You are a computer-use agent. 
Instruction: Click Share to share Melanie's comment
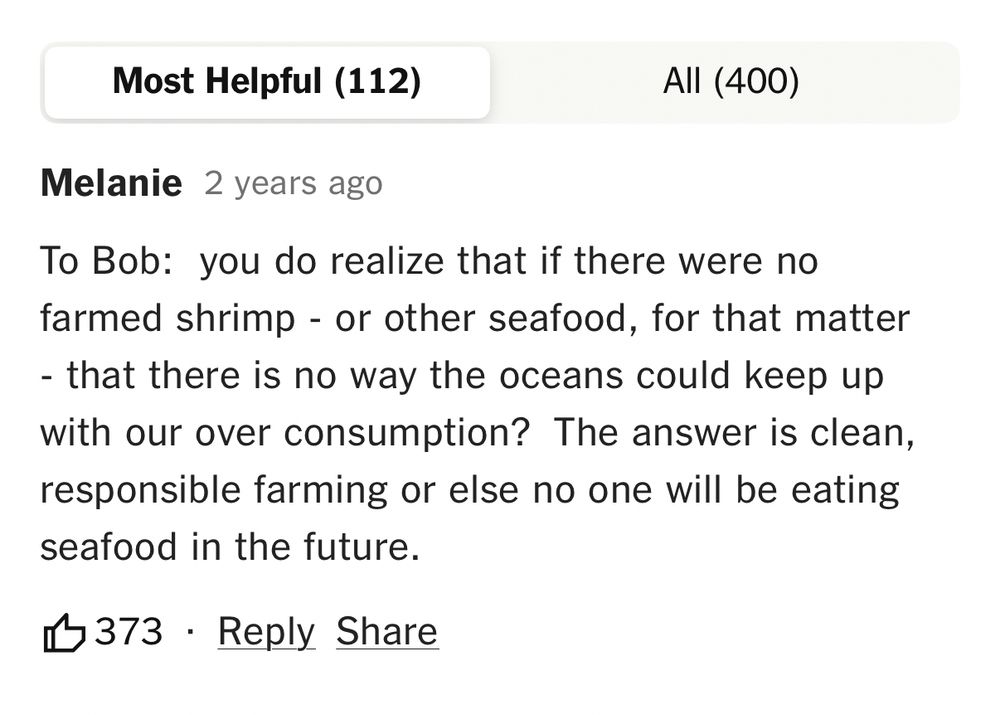click(x=387, y=631)
